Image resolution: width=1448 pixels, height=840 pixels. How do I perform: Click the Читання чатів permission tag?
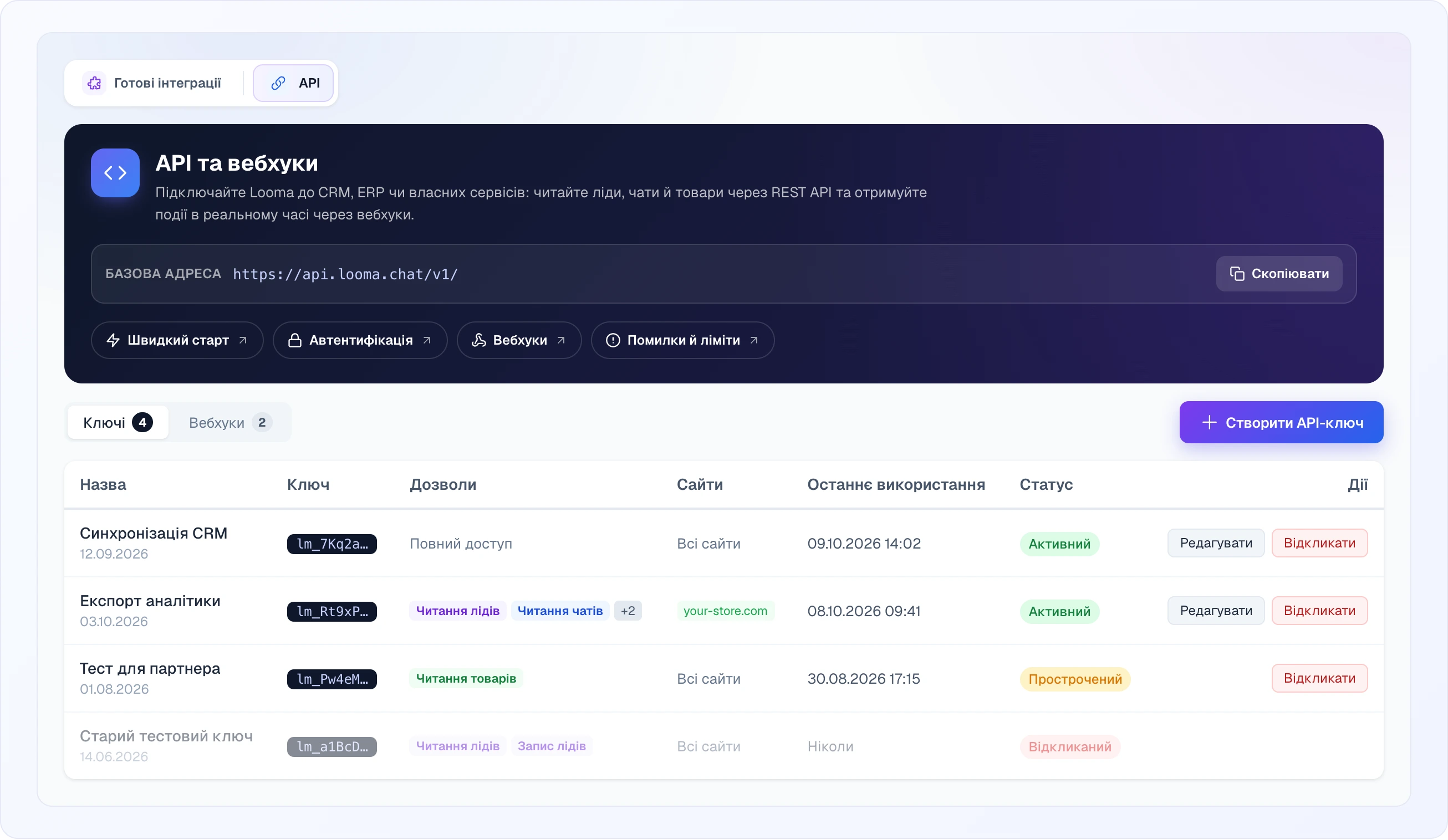[x=560, y=611]
